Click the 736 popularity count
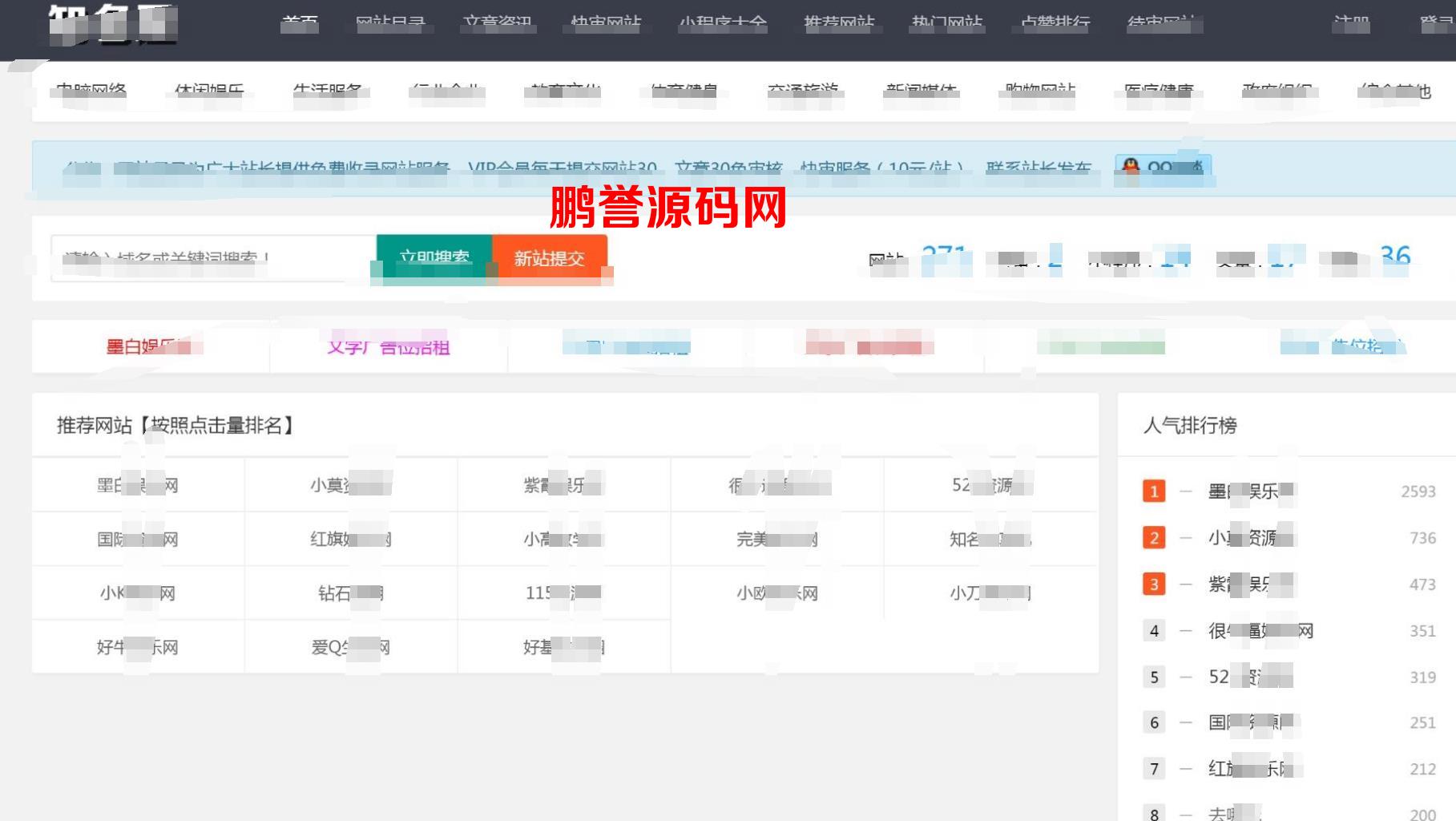The height and width of the screenshot is (821, 1456). click(x=1423, y=538)
